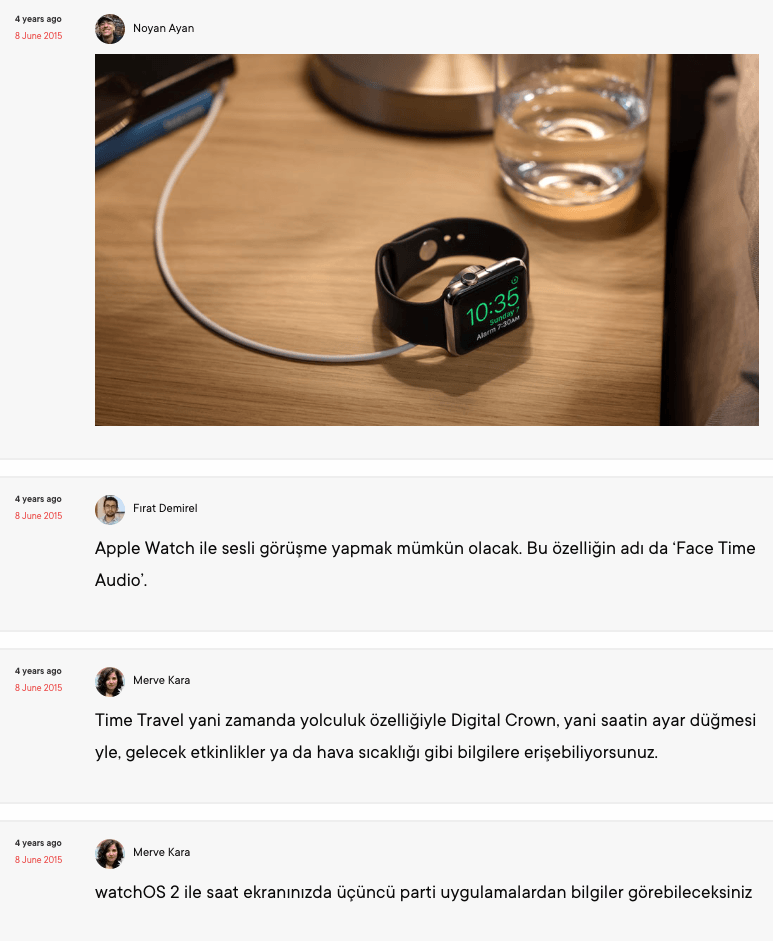
Task: Open author name Fırat Demirel
Action: pyautogui.click(x=165, y=508)
